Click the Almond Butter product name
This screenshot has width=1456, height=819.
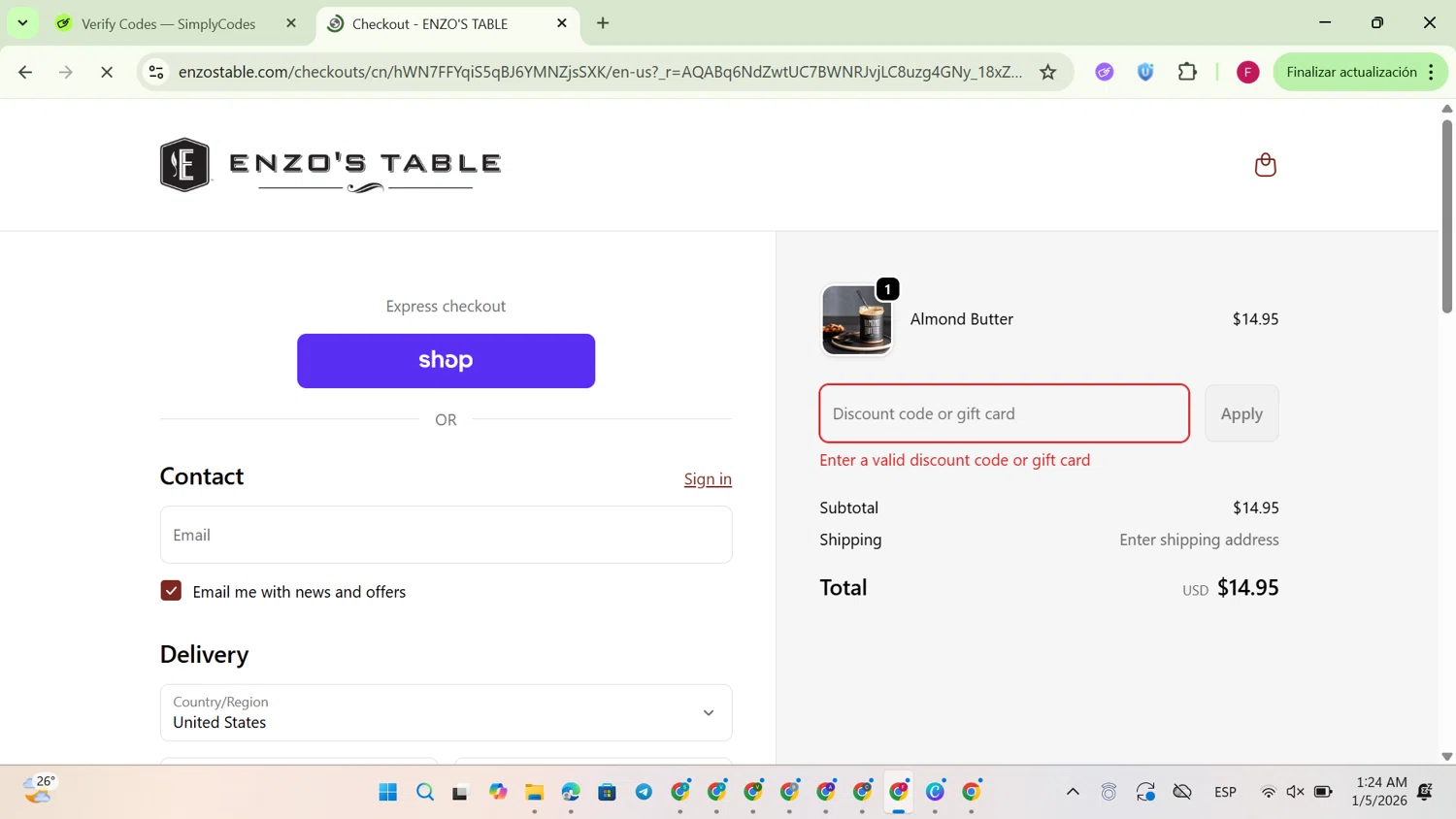pos(961,319)
